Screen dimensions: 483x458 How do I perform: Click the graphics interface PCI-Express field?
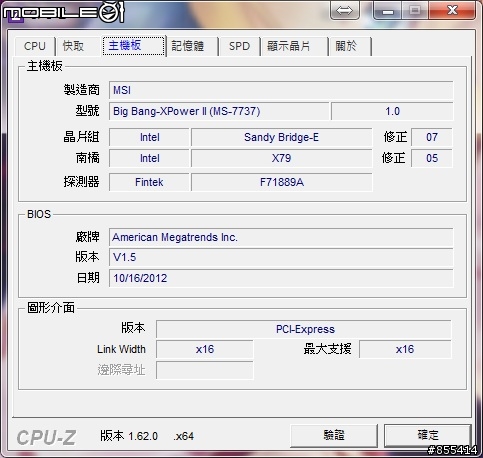pyautogui.click(x=304, y=329)
